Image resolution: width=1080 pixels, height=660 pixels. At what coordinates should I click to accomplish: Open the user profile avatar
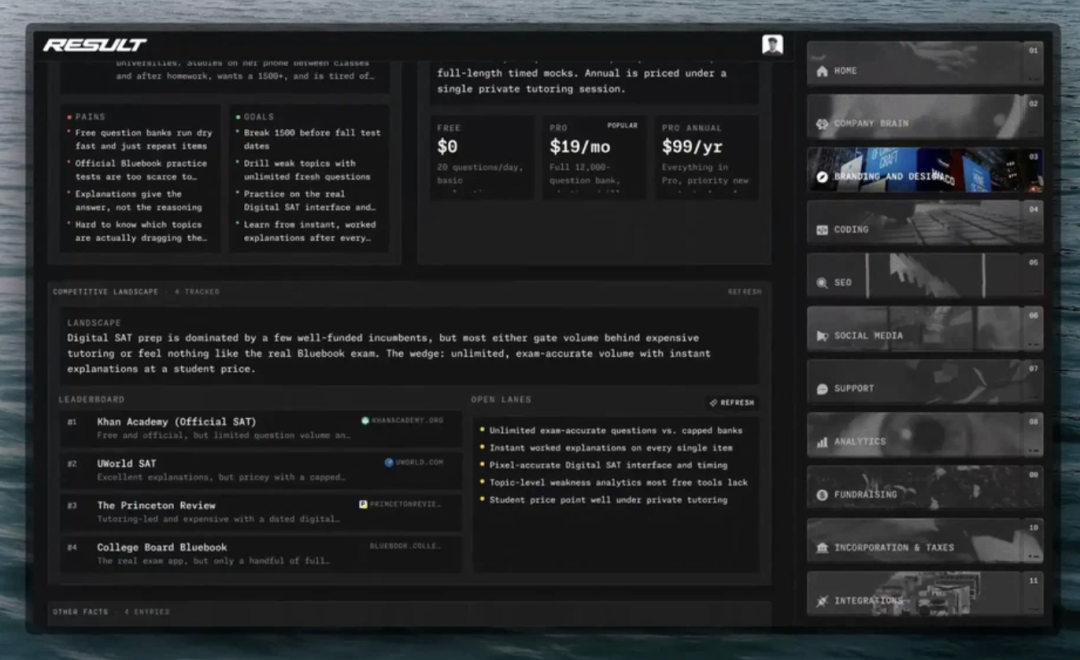click(772, 45)
